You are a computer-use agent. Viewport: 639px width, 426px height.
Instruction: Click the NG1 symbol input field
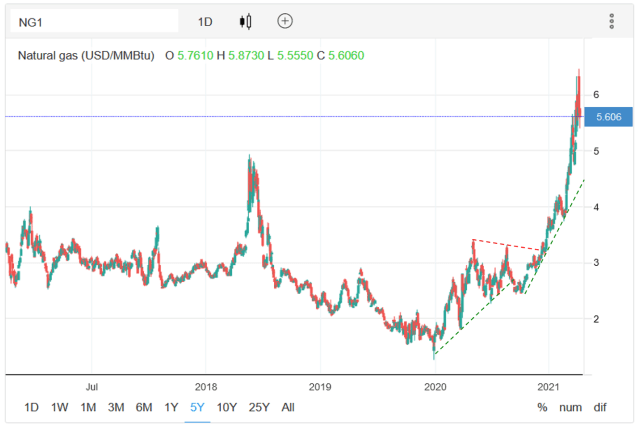coord(94,21)
